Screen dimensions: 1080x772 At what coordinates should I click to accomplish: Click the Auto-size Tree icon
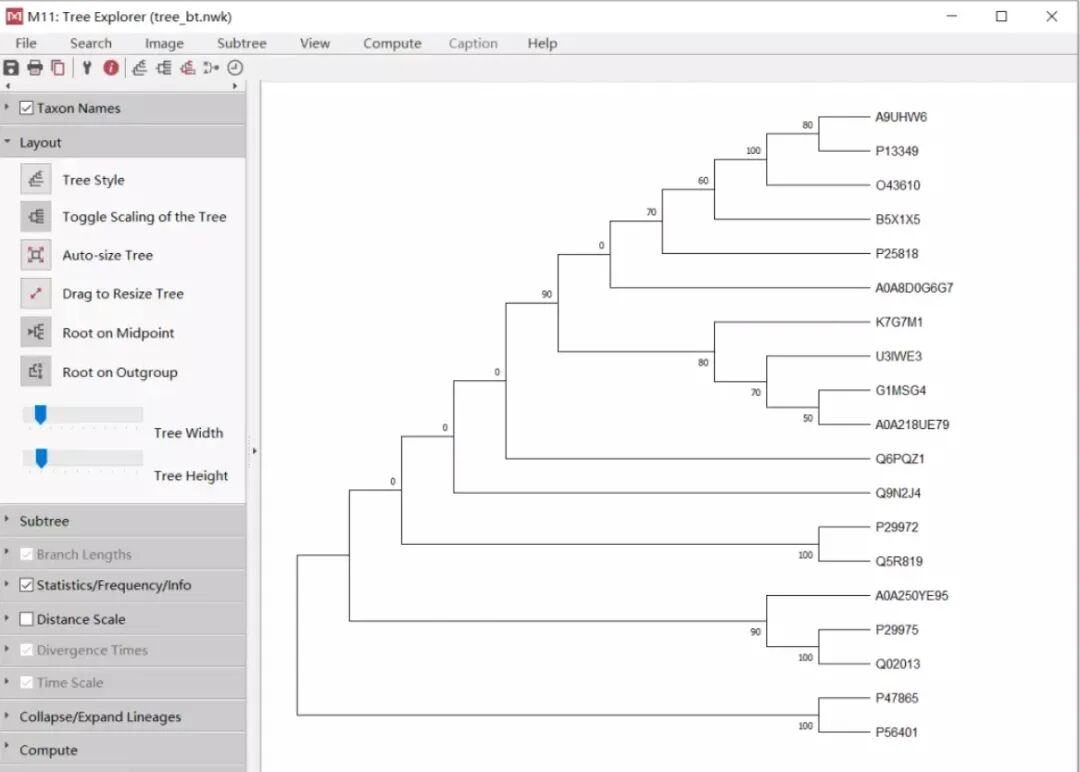36,255
